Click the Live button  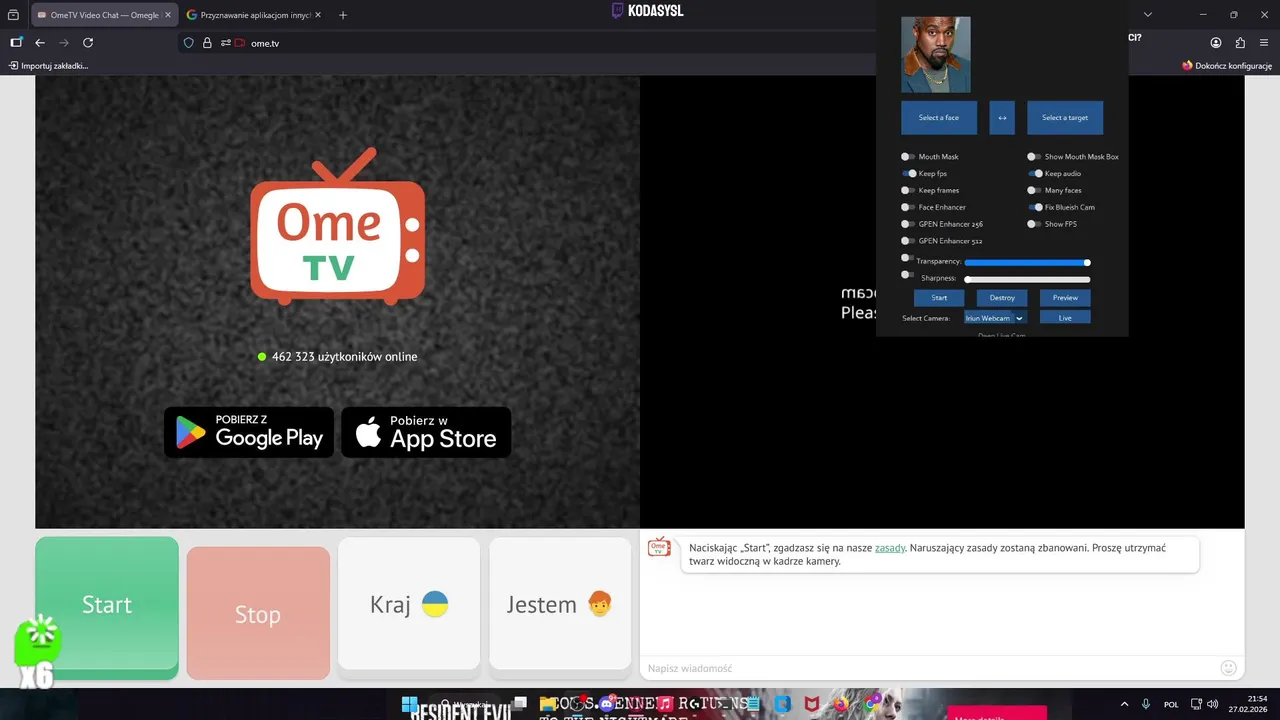[1065, 318]
